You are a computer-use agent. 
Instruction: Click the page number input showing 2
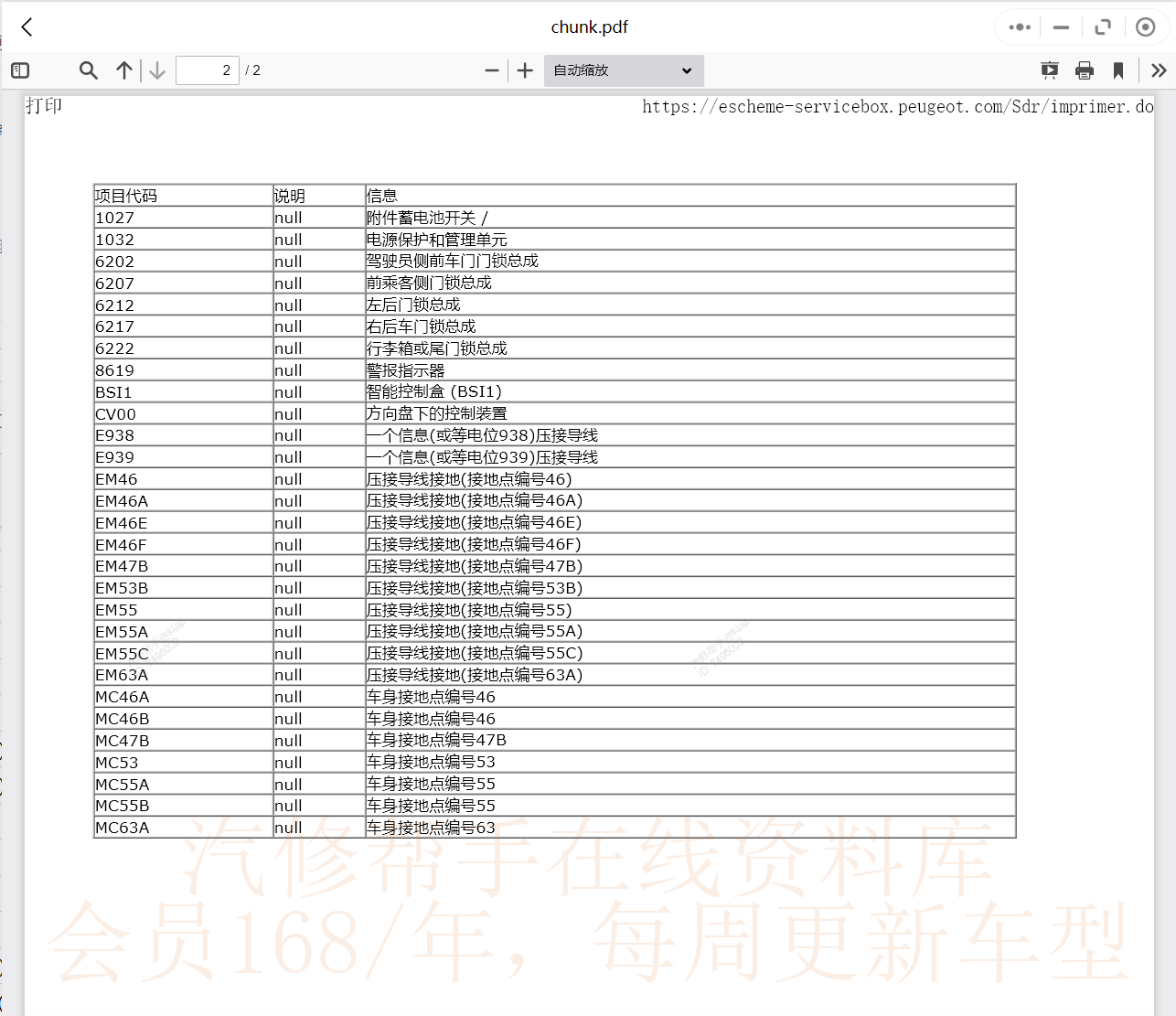click(208, 70)
